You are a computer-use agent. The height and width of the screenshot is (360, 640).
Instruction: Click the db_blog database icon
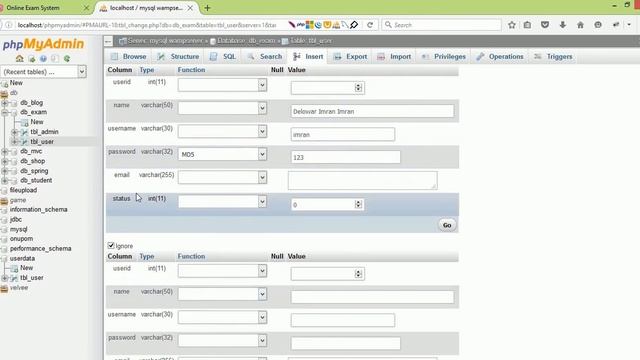14,103
